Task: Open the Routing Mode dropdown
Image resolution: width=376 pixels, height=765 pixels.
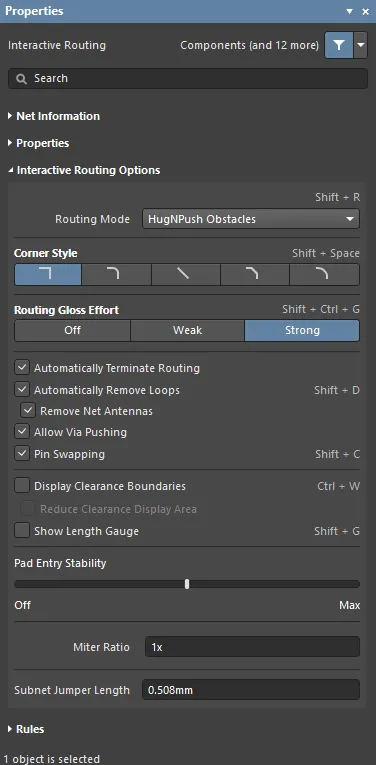Action: click(x=251, y=219)
